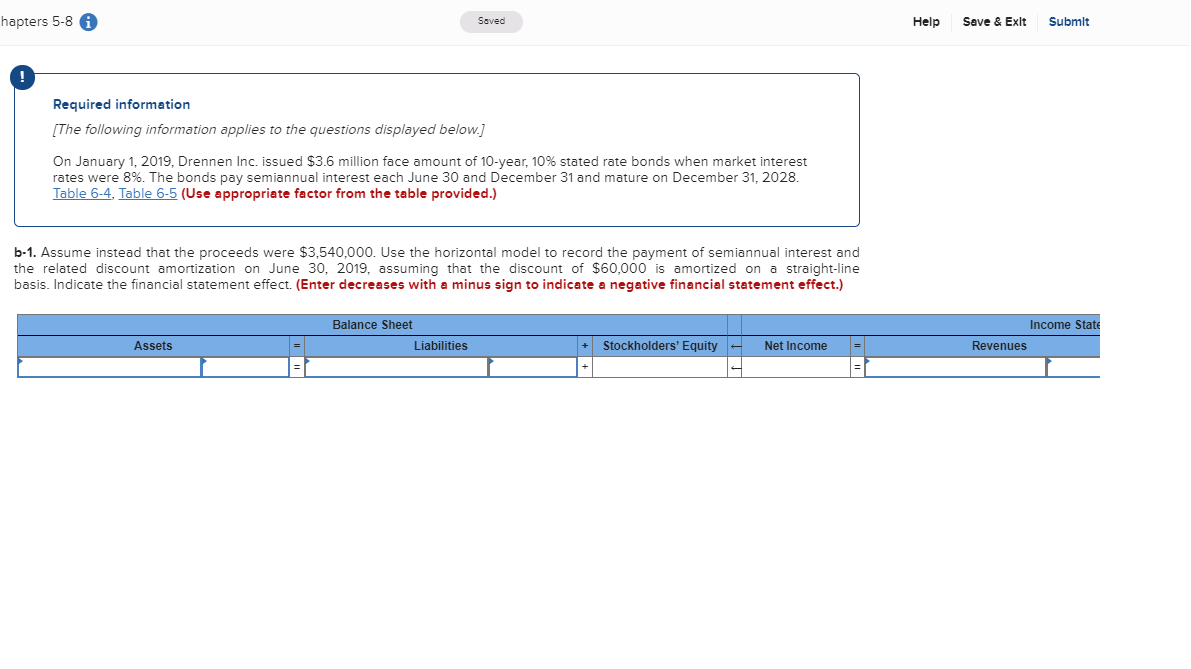Image resolution: width=1191 pixels, height=669 pixels.
Task: Open the Table 6-4 link
Action: point(82,193)
